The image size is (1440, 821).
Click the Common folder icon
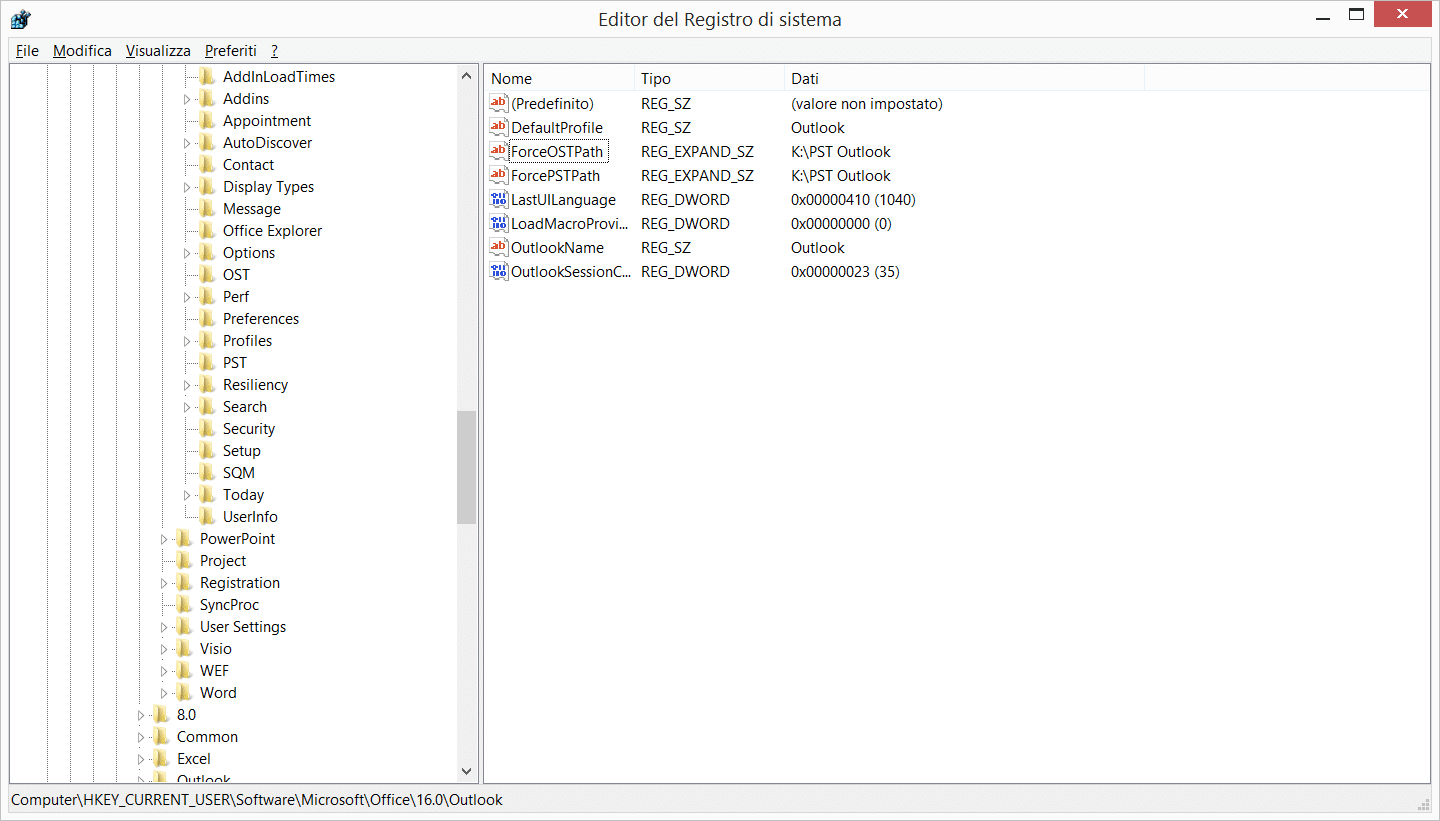(x=161, y=737)
